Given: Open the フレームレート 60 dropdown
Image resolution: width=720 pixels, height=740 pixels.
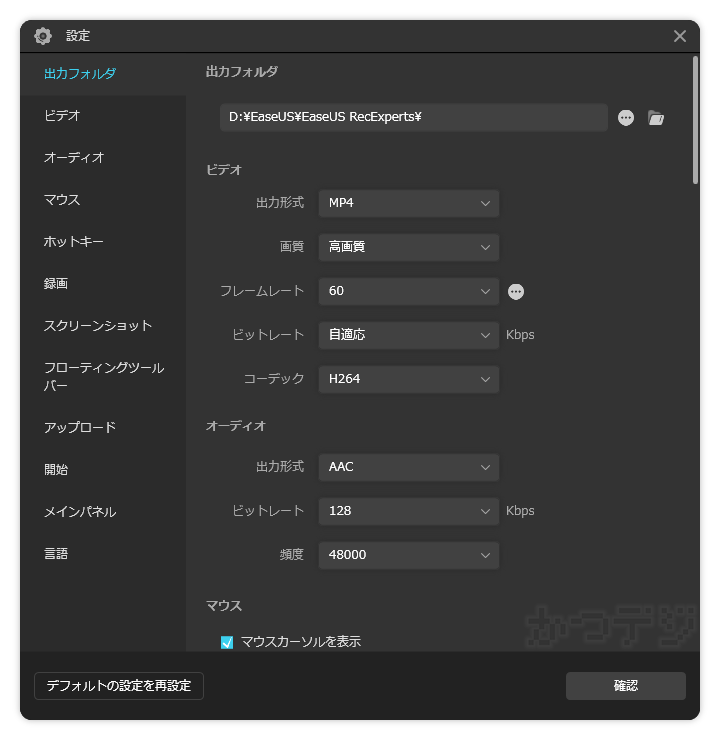Looking at the screenshot, I should [x=409, y=291].
